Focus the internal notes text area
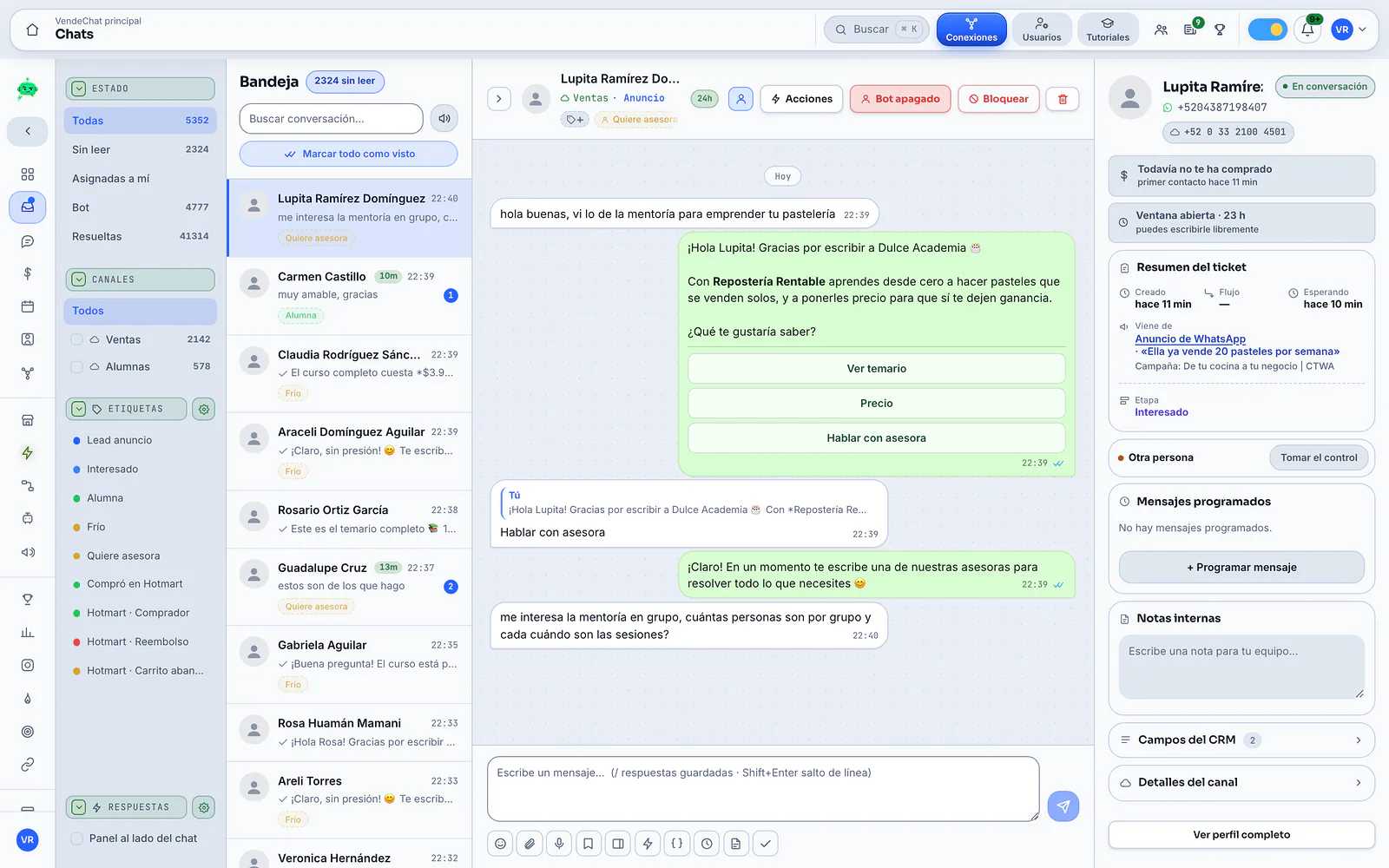The height and width of the screenshot is (868, 1389). 1241,667
